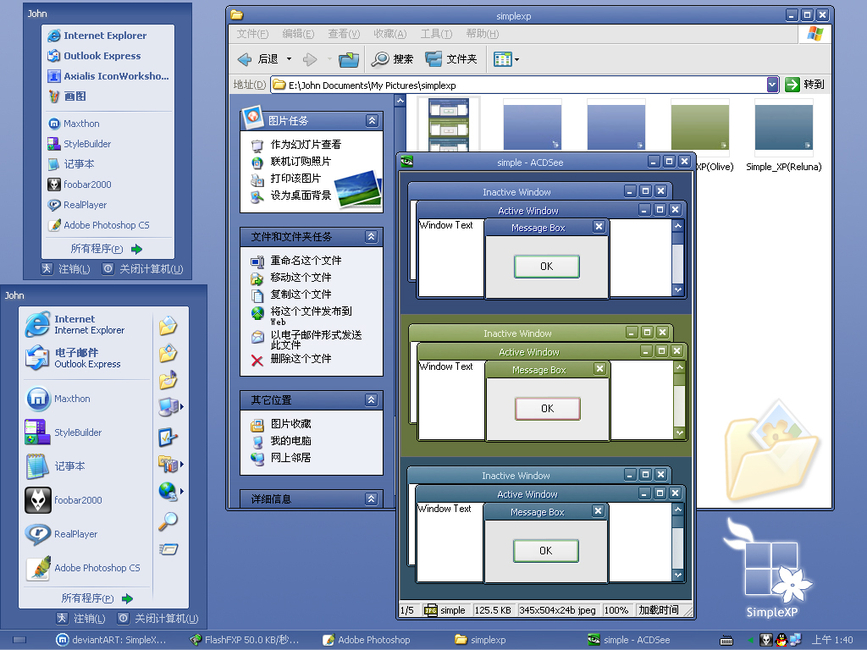Click 注销(L) in upper start menu
This screenshot has width=867, height=650.
66,269
